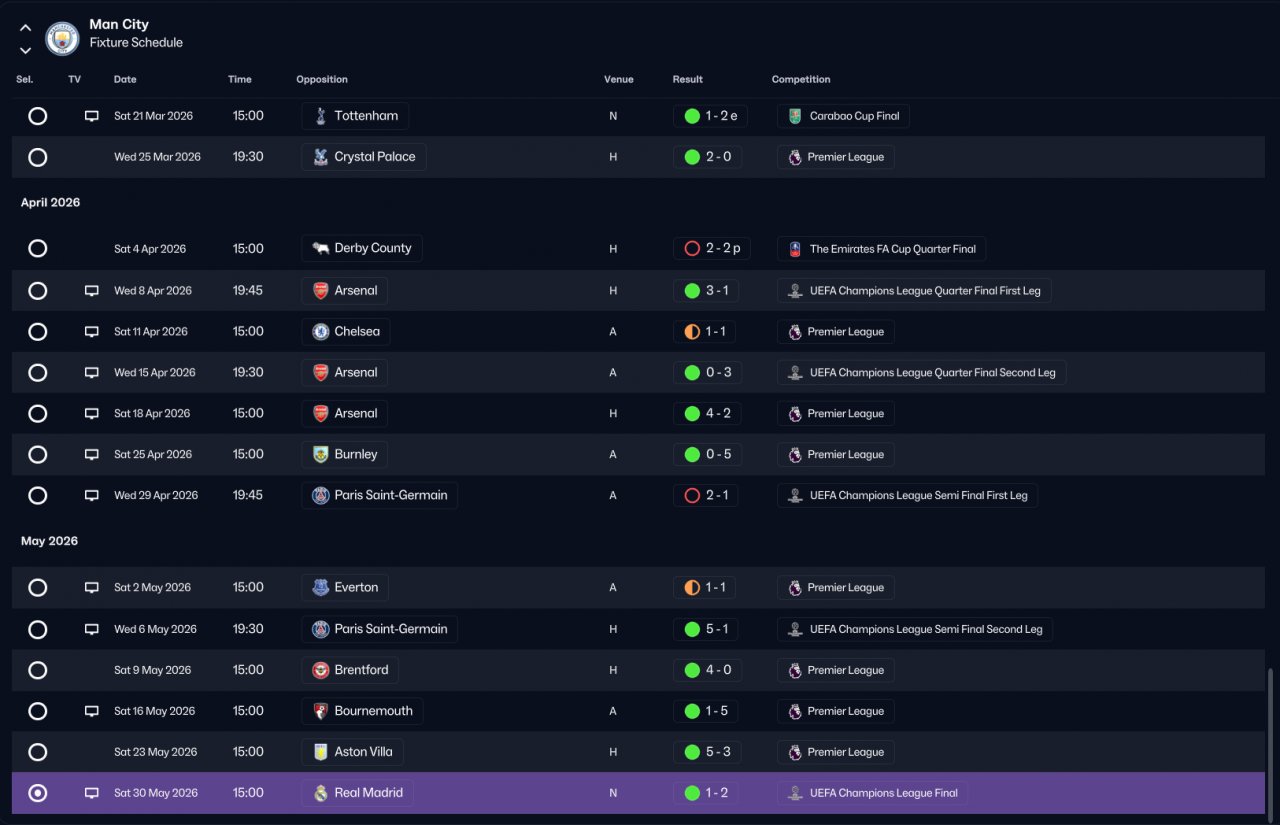Image resolution: width=1280 pixels, height=825 pixels.
Task: Open the 1 - 2 Champions League Final result
Action: (x=706, y=793)
